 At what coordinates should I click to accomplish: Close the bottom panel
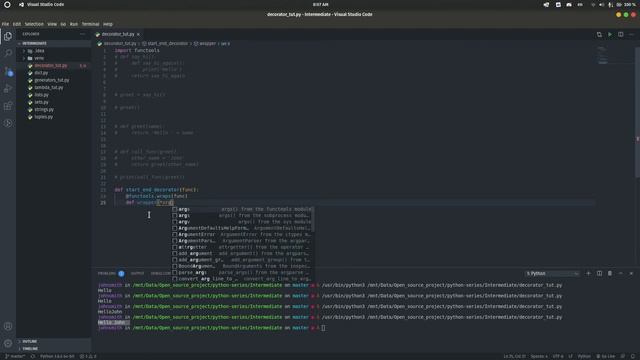pyautogui.click(x=631, y=273)
